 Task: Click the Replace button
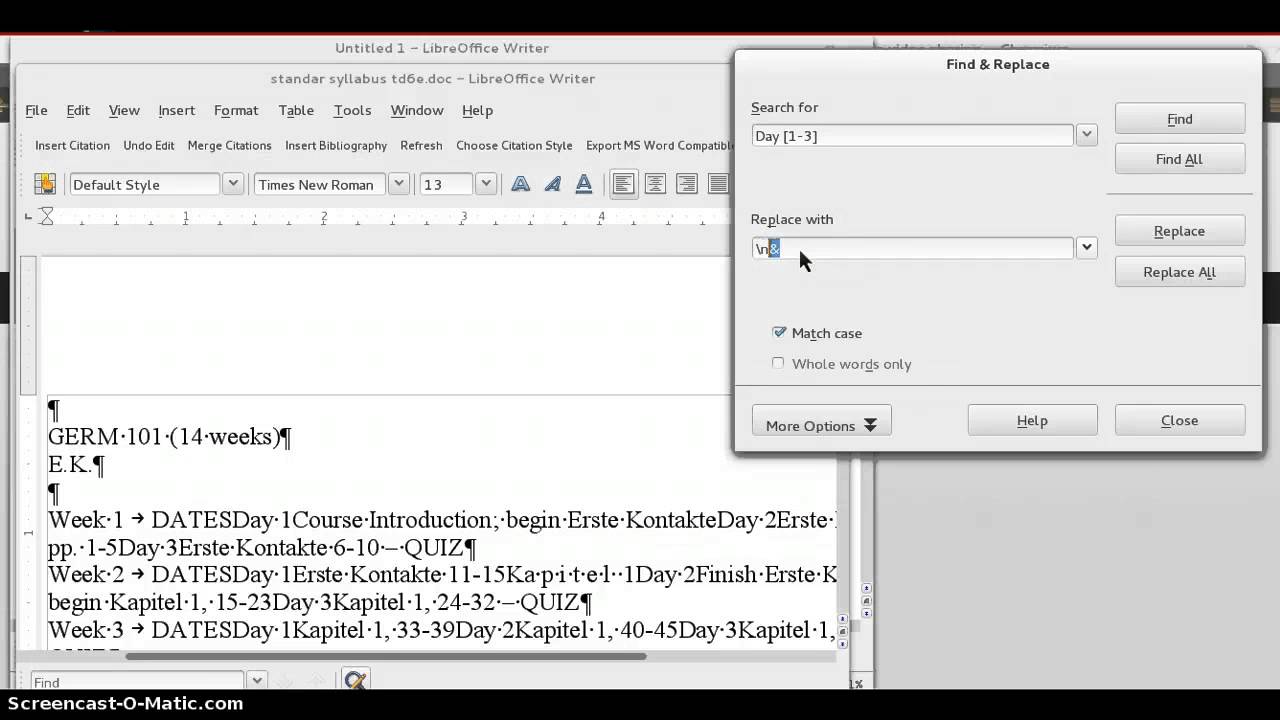point(1180,231)
